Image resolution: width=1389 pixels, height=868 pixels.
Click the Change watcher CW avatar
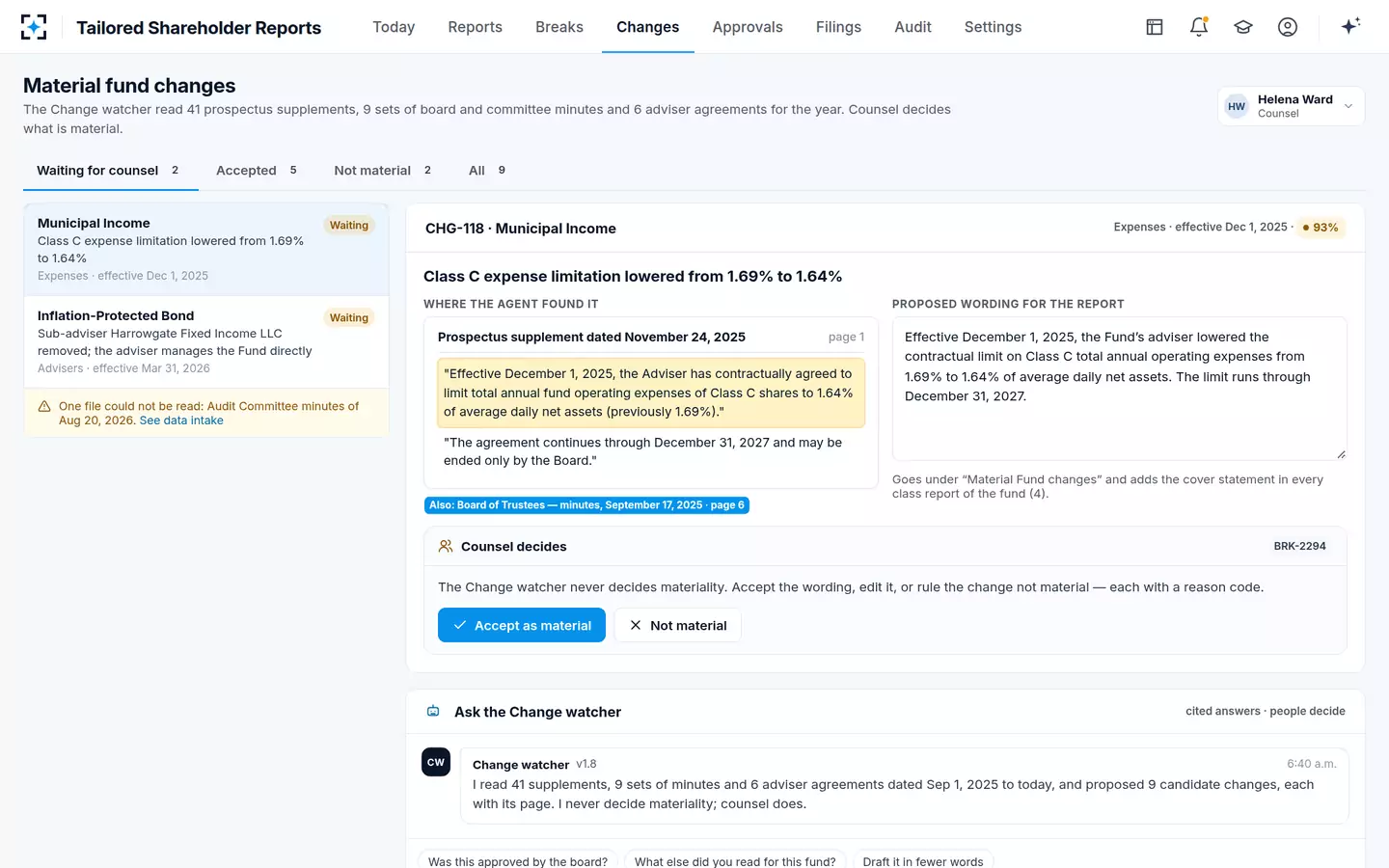click(436, 762)
